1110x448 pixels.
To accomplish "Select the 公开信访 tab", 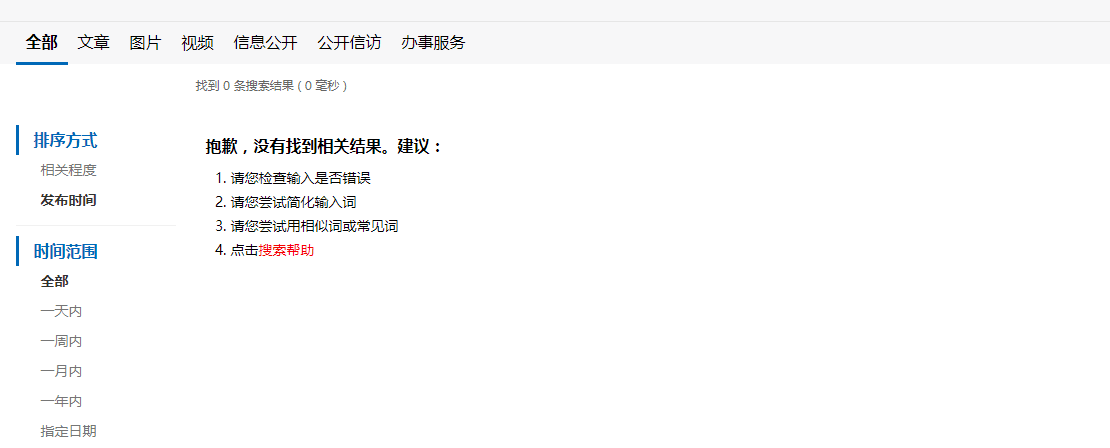I will (349, 42).
